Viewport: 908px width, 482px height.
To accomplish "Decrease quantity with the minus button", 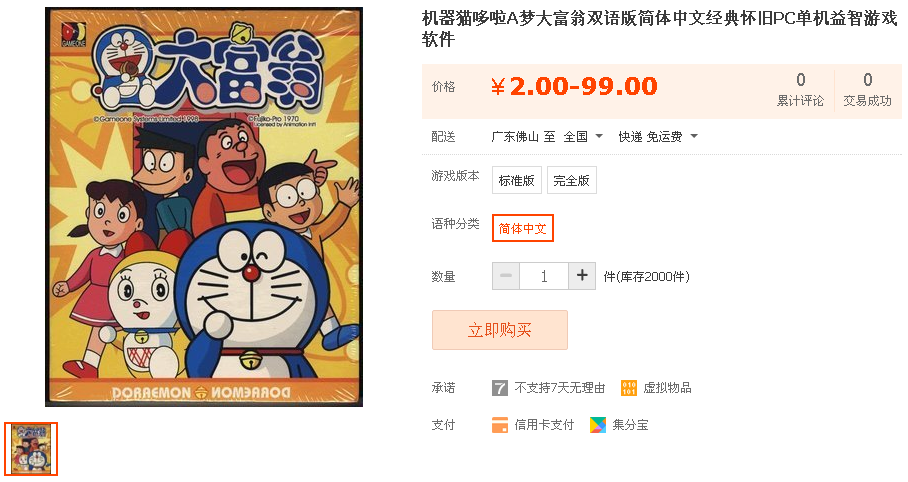I will [x=506, y=276].
